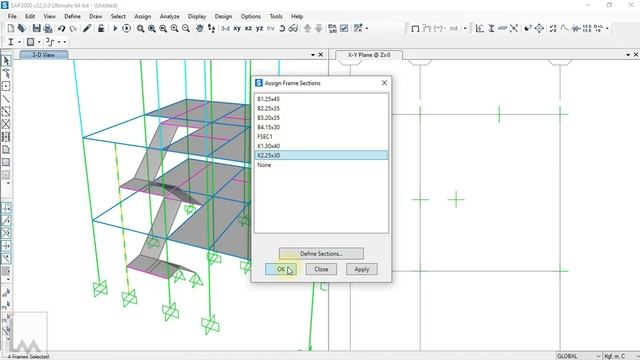Select section K1.30x40 in list

(321, 146)
